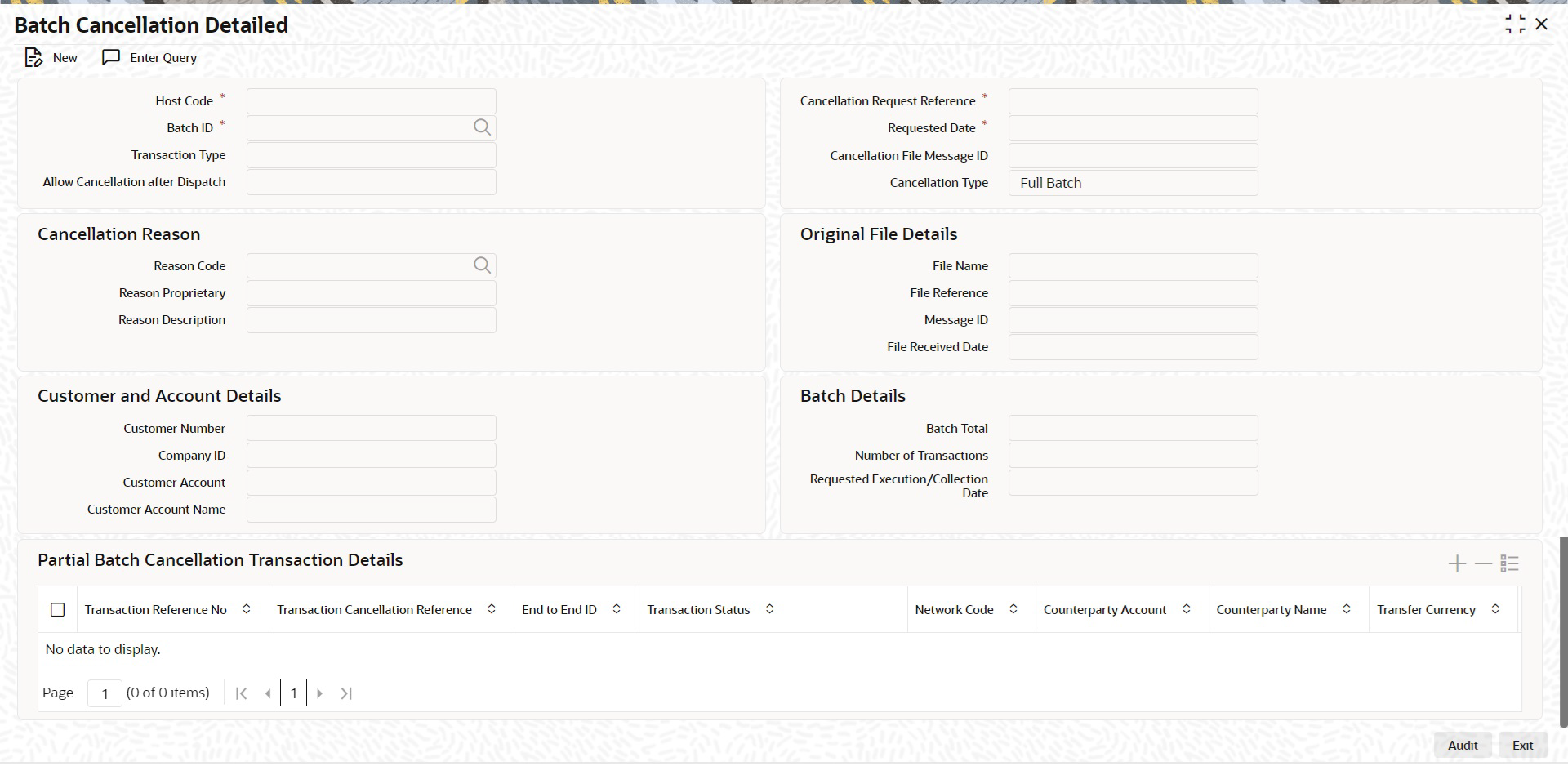This screenshot has height=766, width=1568.
Task: Click Allow Cancellation after Dispatch field
Action: coord(372,182)
